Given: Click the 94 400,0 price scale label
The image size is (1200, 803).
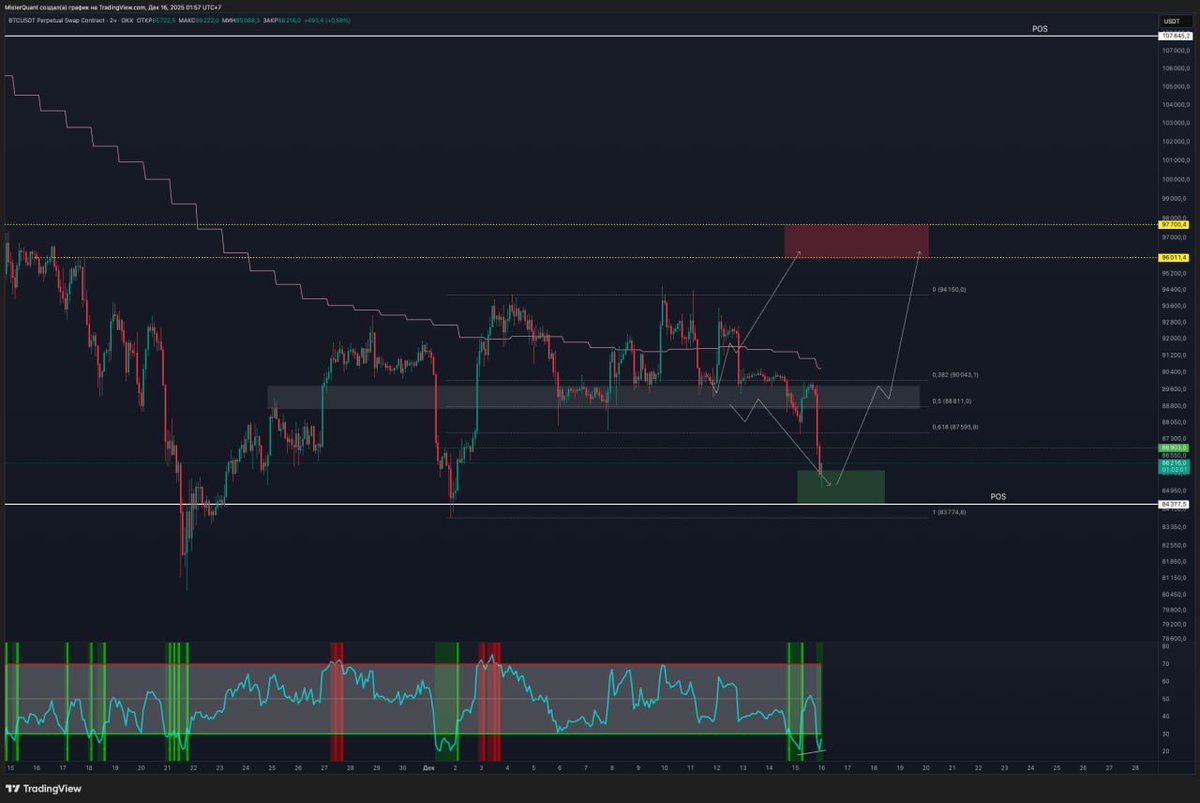Looking at the screenshot, I should (1175, 290).
